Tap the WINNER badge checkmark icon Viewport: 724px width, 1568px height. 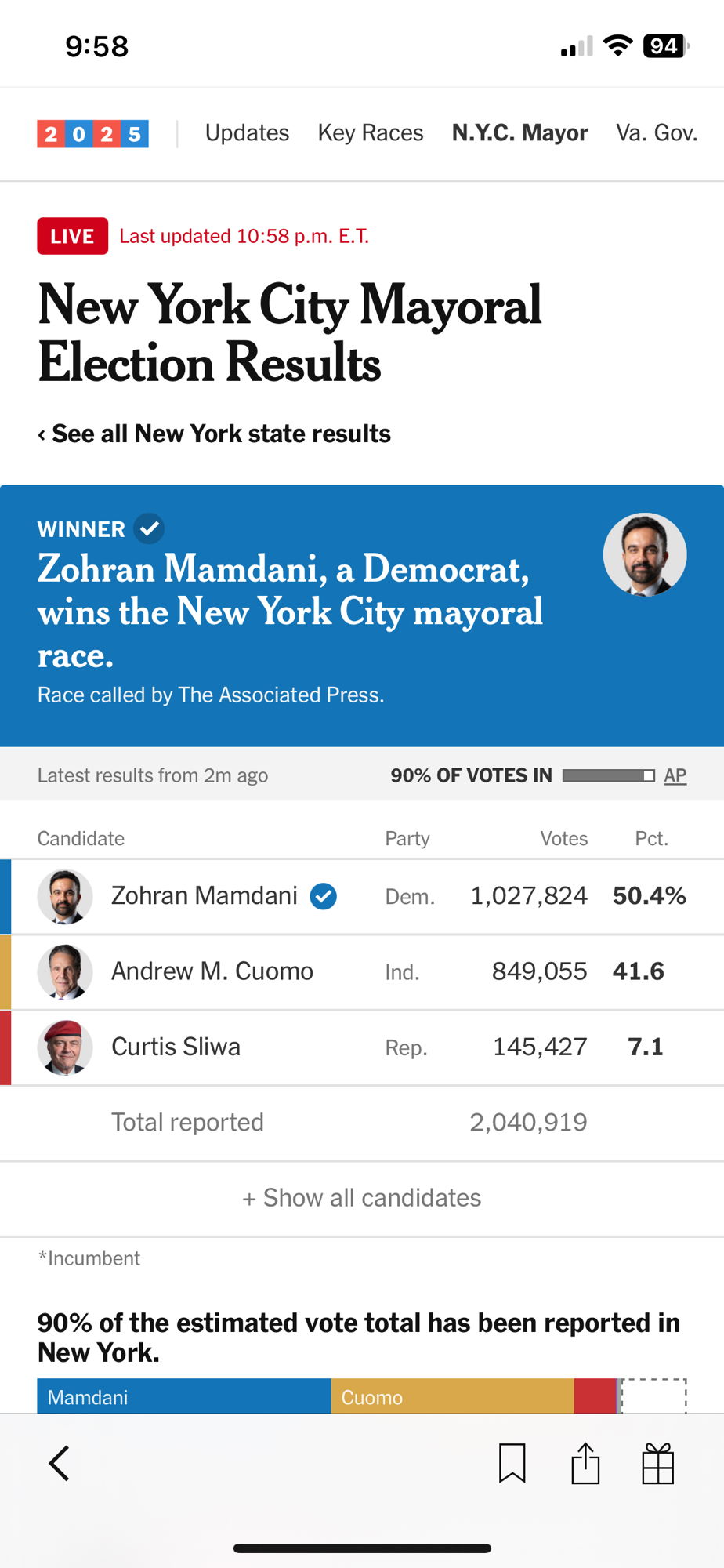[149, 529]
